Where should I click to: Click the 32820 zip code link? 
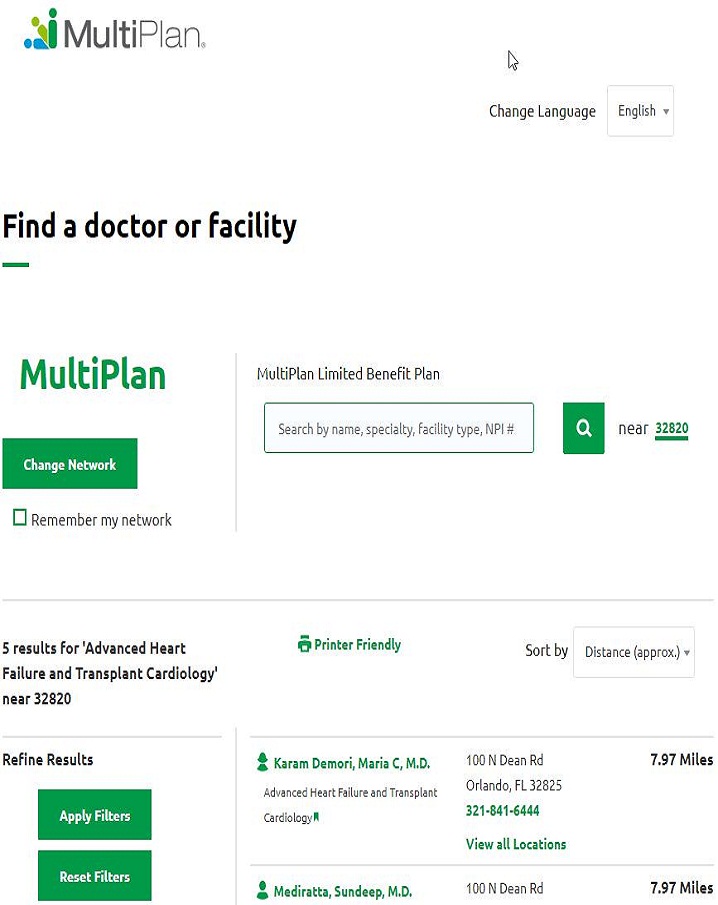[672, 428]
